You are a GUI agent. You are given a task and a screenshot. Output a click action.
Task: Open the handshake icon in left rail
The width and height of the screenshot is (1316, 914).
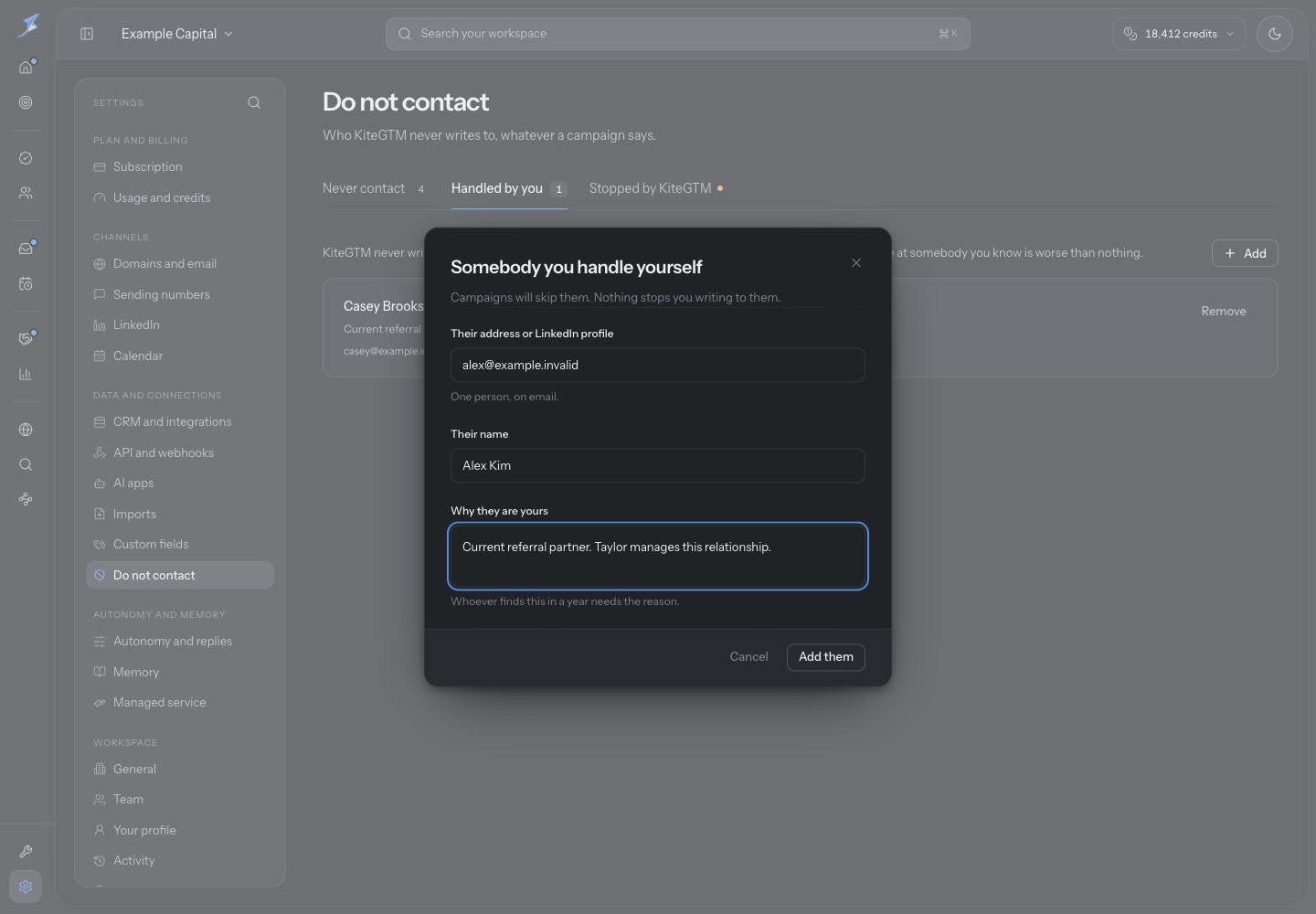[x=26, y=339]
